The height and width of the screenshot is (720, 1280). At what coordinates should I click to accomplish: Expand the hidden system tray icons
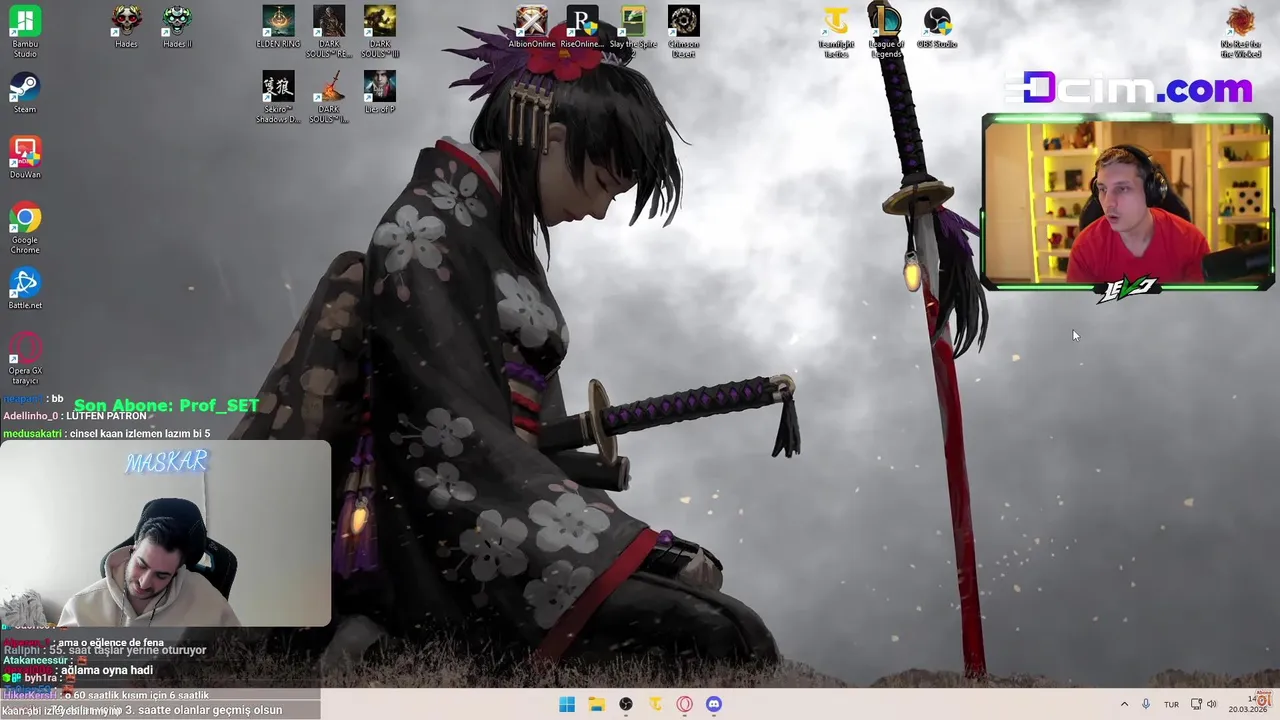click(x=1124, y=705)
